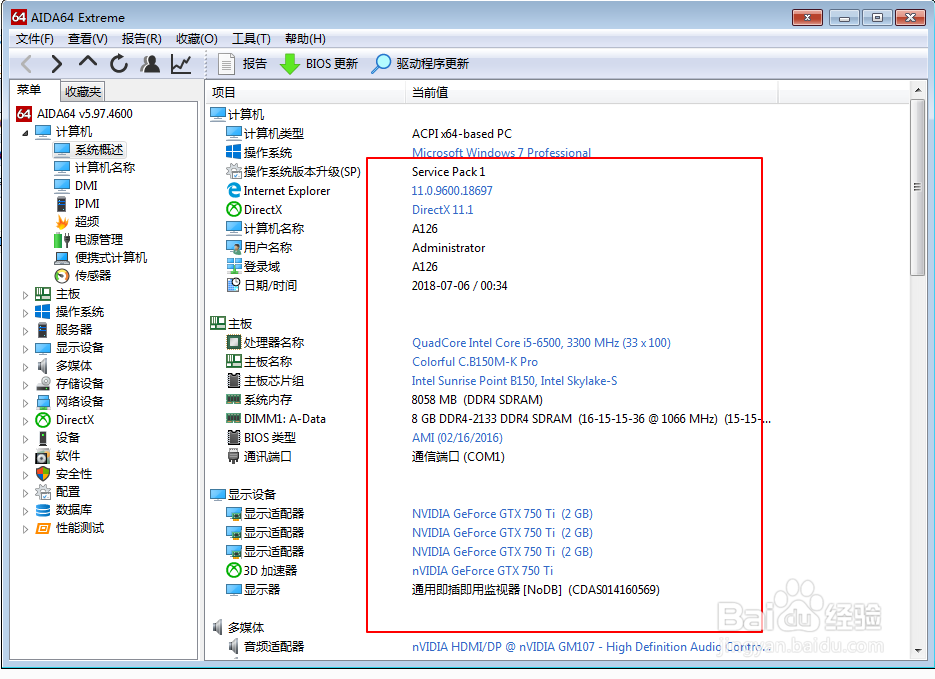Expand the 网络设备 tree node
This screenshot has height=679, width=935.
(x=25, y=402)
